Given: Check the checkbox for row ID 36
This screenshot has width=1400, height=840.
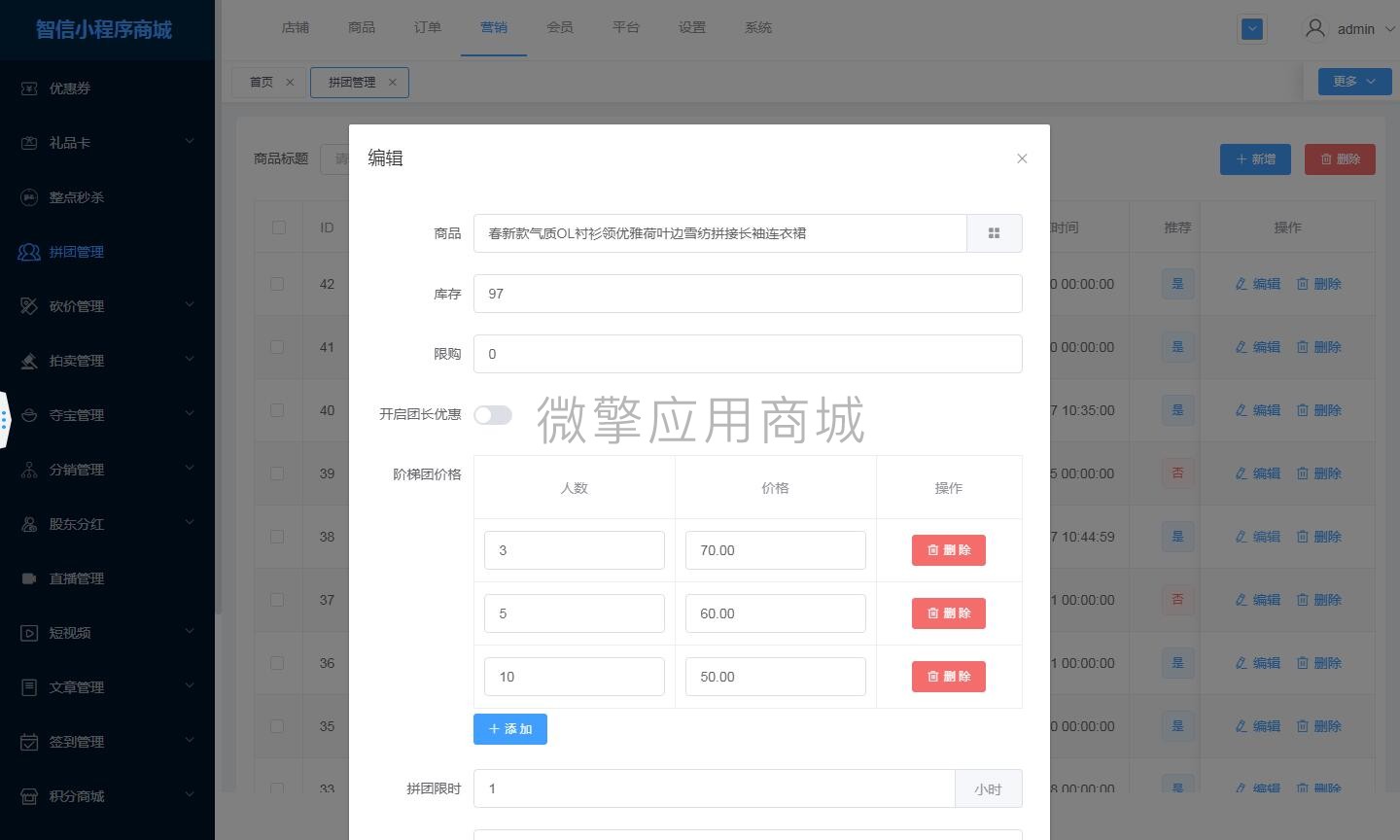Looking at the screenshot, I should click(x=277, y=663).
